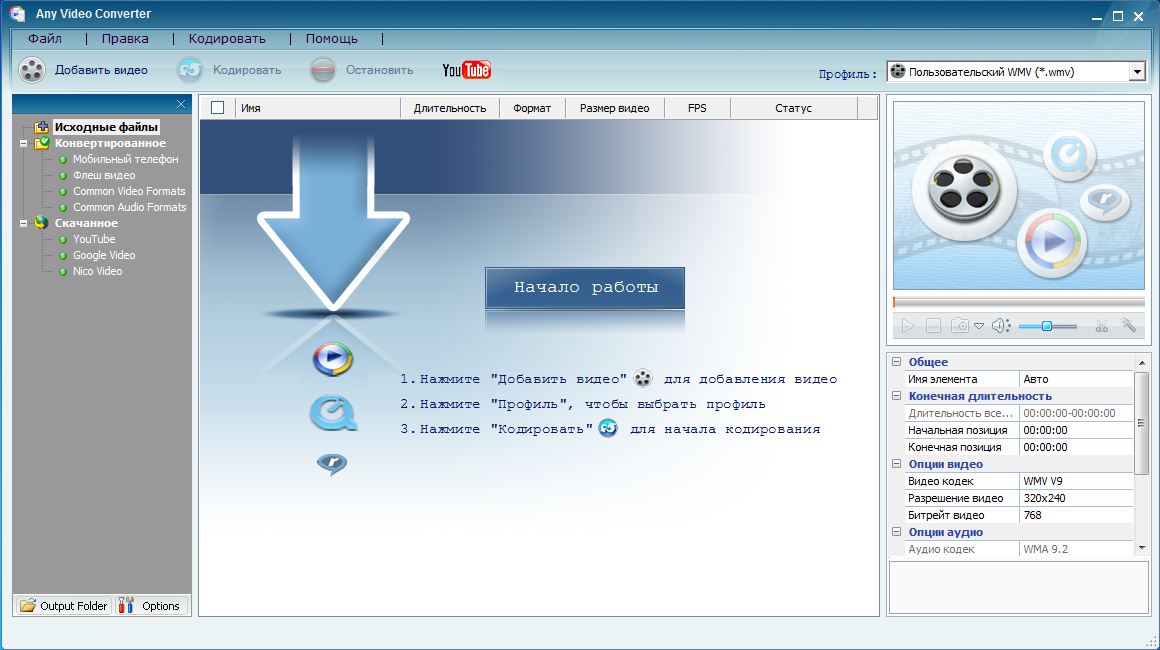Click the Начало работы banner button
This screenshot has height=650, width=1160.
(x=585, y=288)
